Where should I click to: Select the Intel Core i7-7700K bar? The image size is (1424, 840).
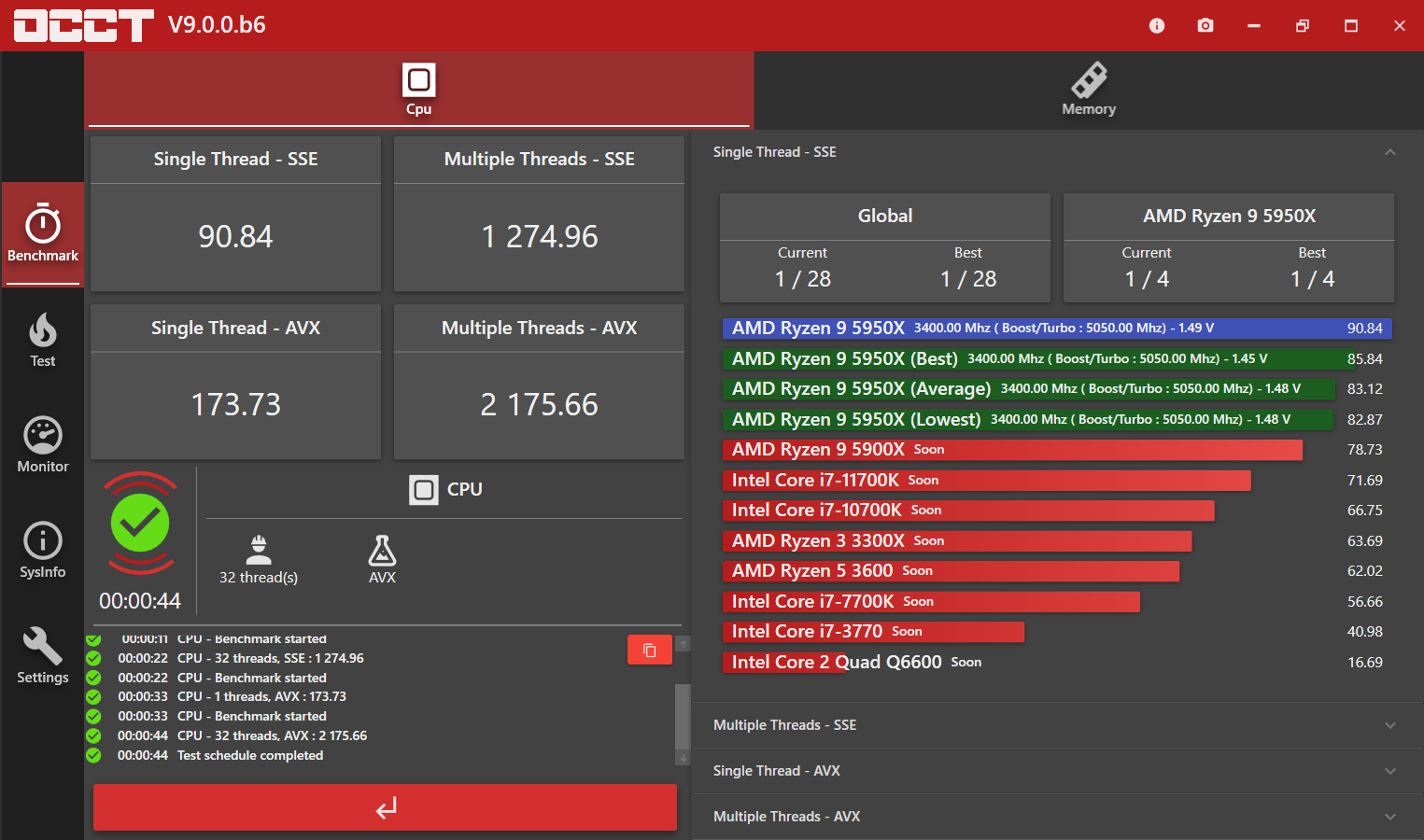[x=931, y=601]
